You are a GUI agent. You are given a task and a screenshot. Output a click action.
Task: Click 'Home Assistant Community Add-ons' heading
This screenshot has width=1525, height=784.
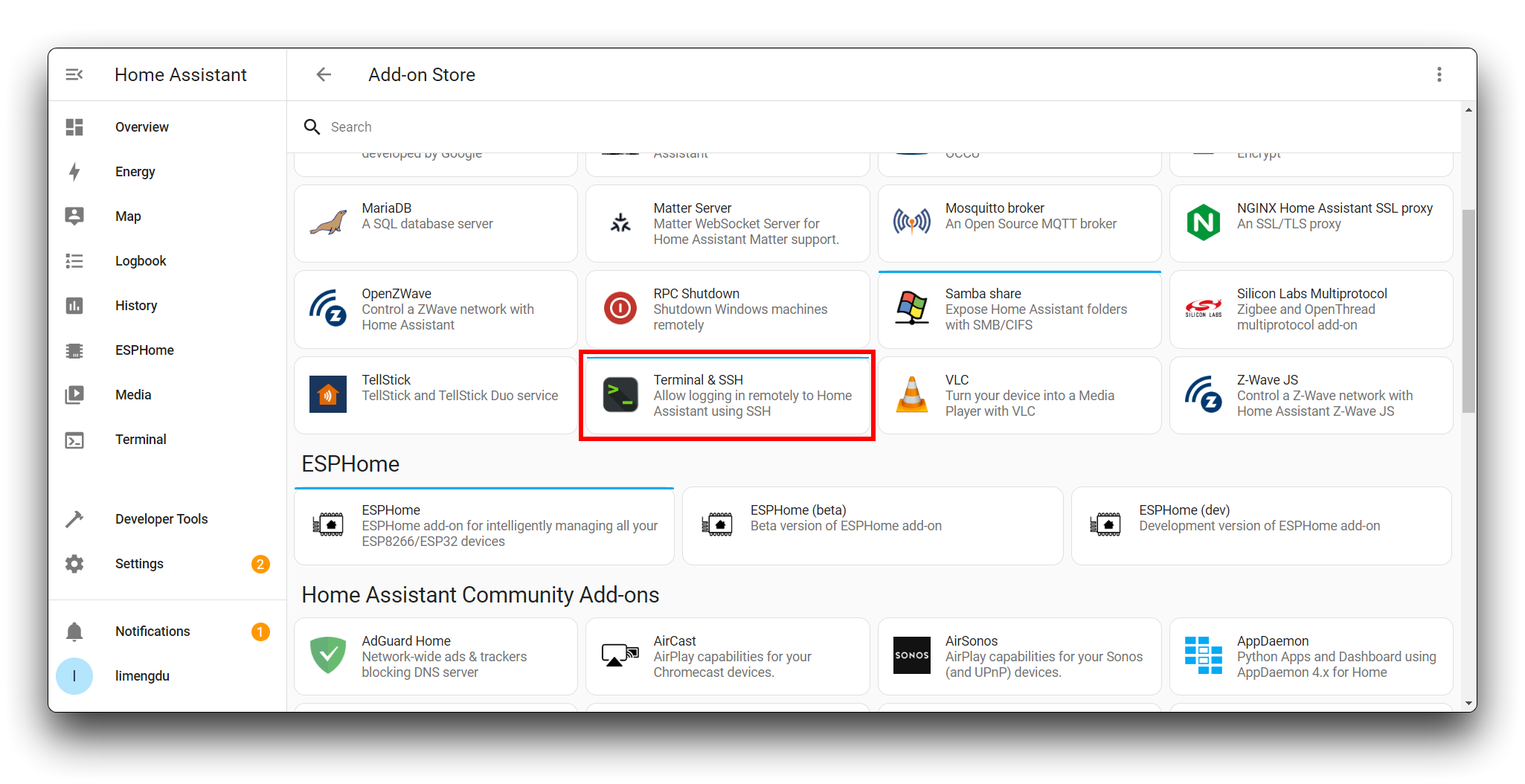(481, 595)
